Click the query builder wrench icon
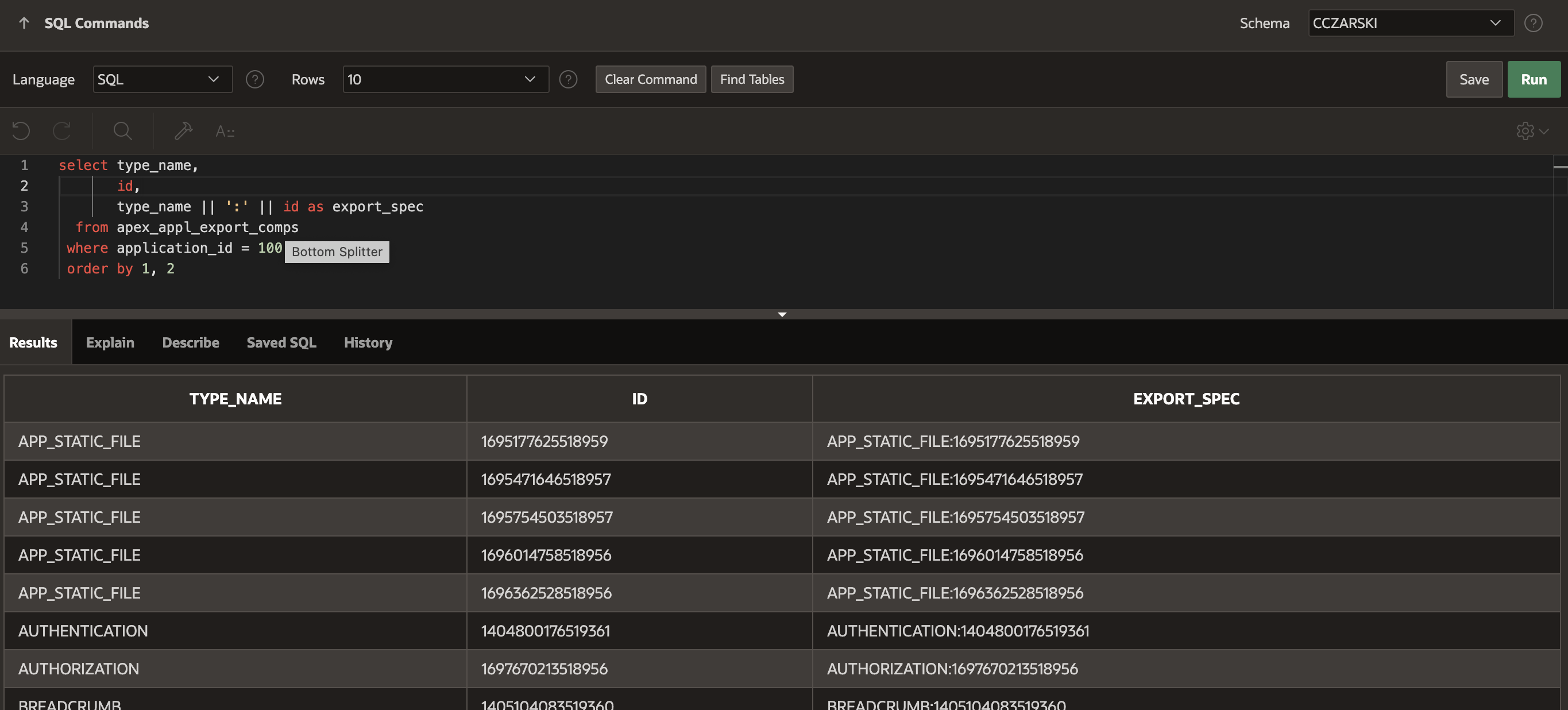The width and height of the screenshot is (1568, 710). coord(183,131)
